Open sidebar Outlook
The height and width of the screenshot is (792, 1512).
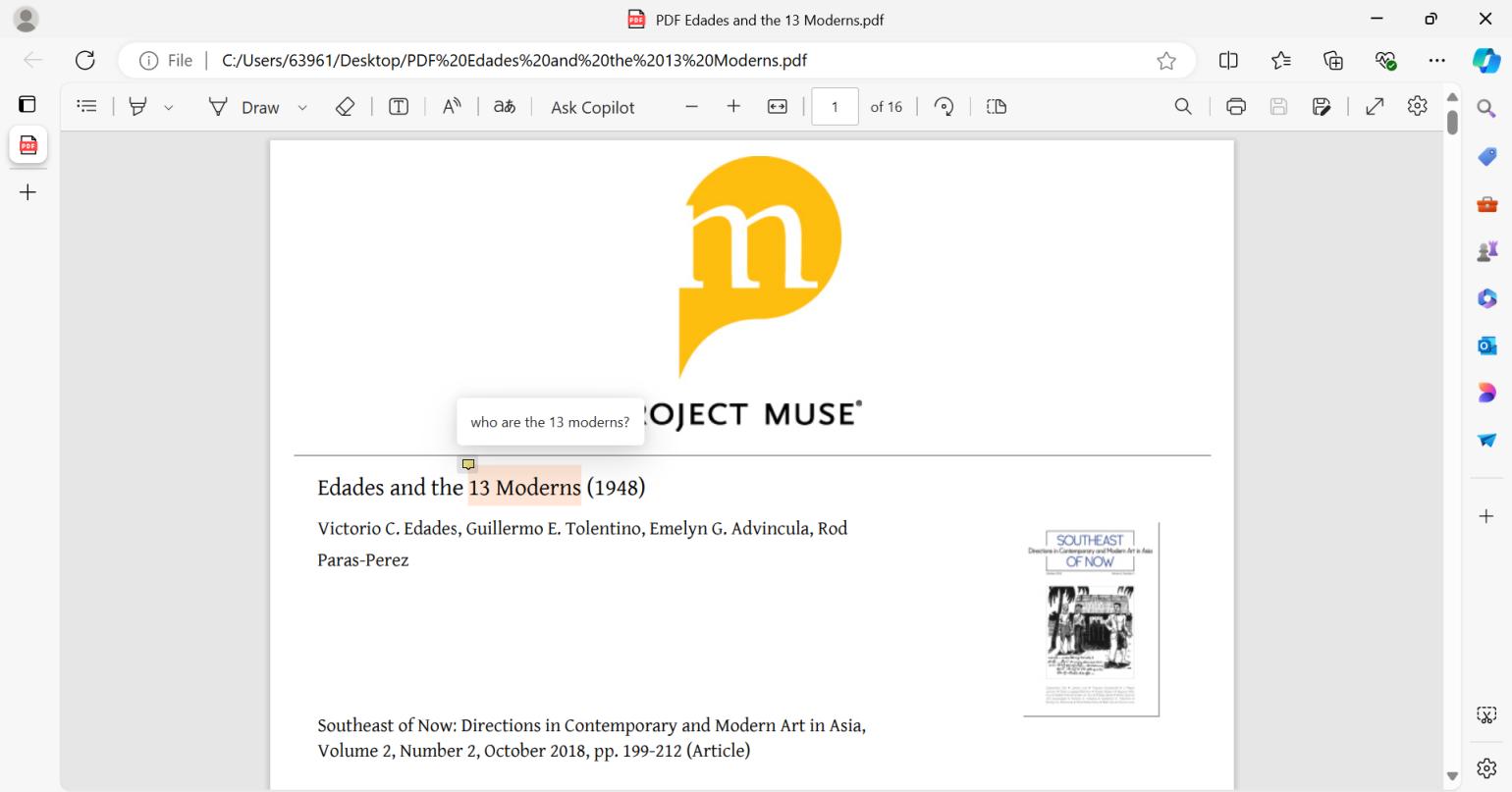(1486, 345)
